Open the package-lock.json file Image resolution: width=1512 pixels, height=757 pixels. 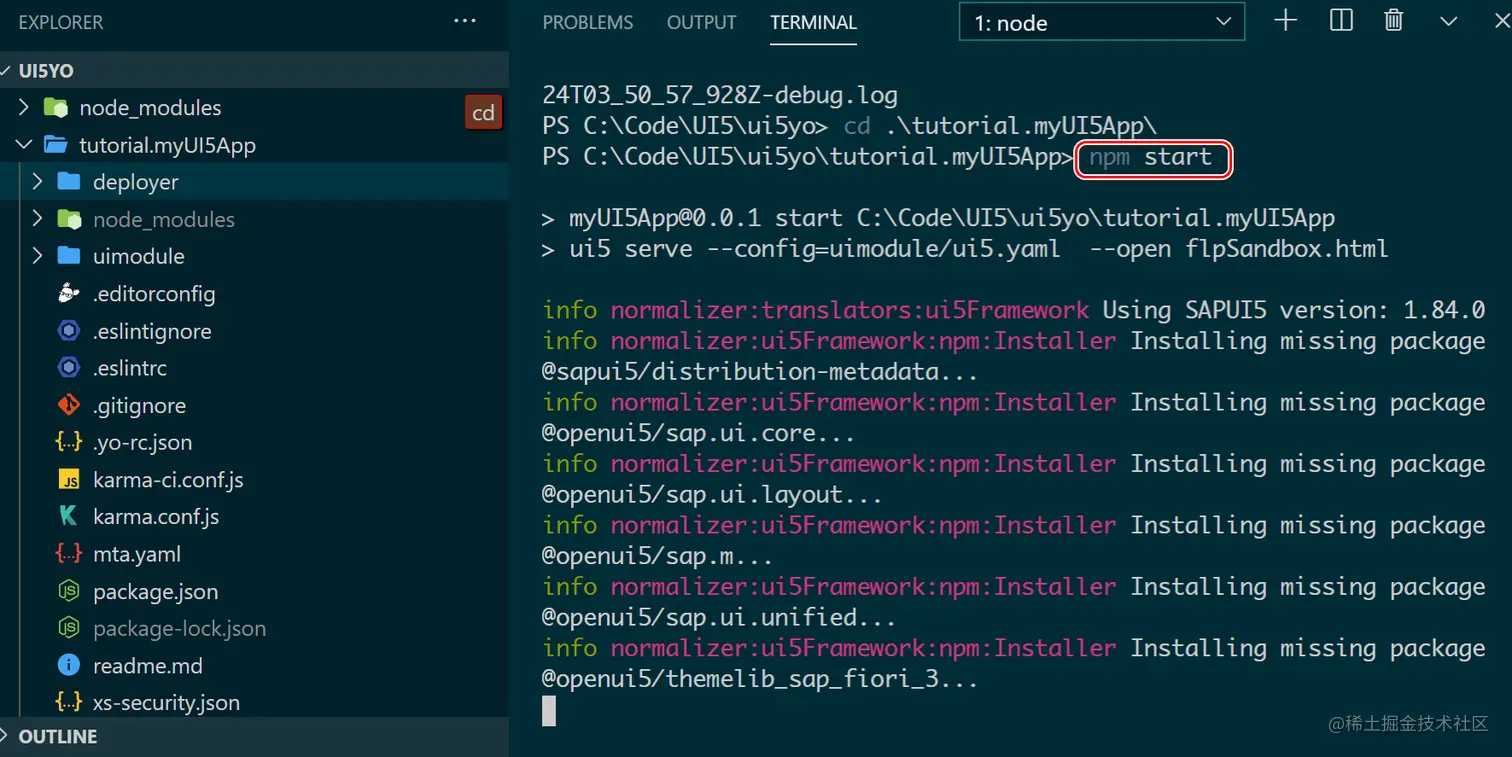pos(179,628)
